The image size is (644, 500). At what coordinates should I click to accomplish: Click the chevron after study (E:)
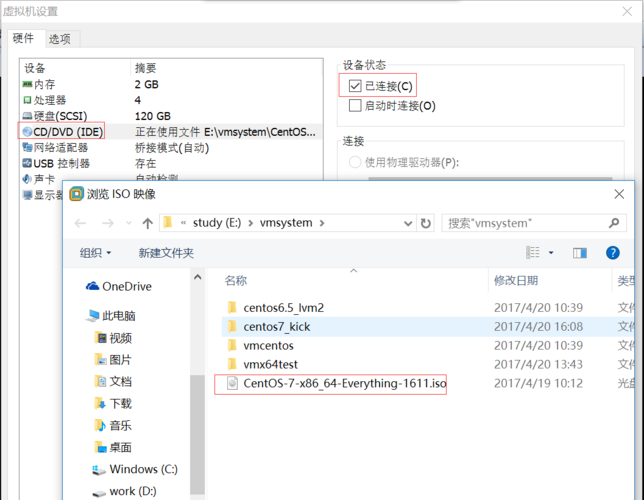[x=251, y=223]
